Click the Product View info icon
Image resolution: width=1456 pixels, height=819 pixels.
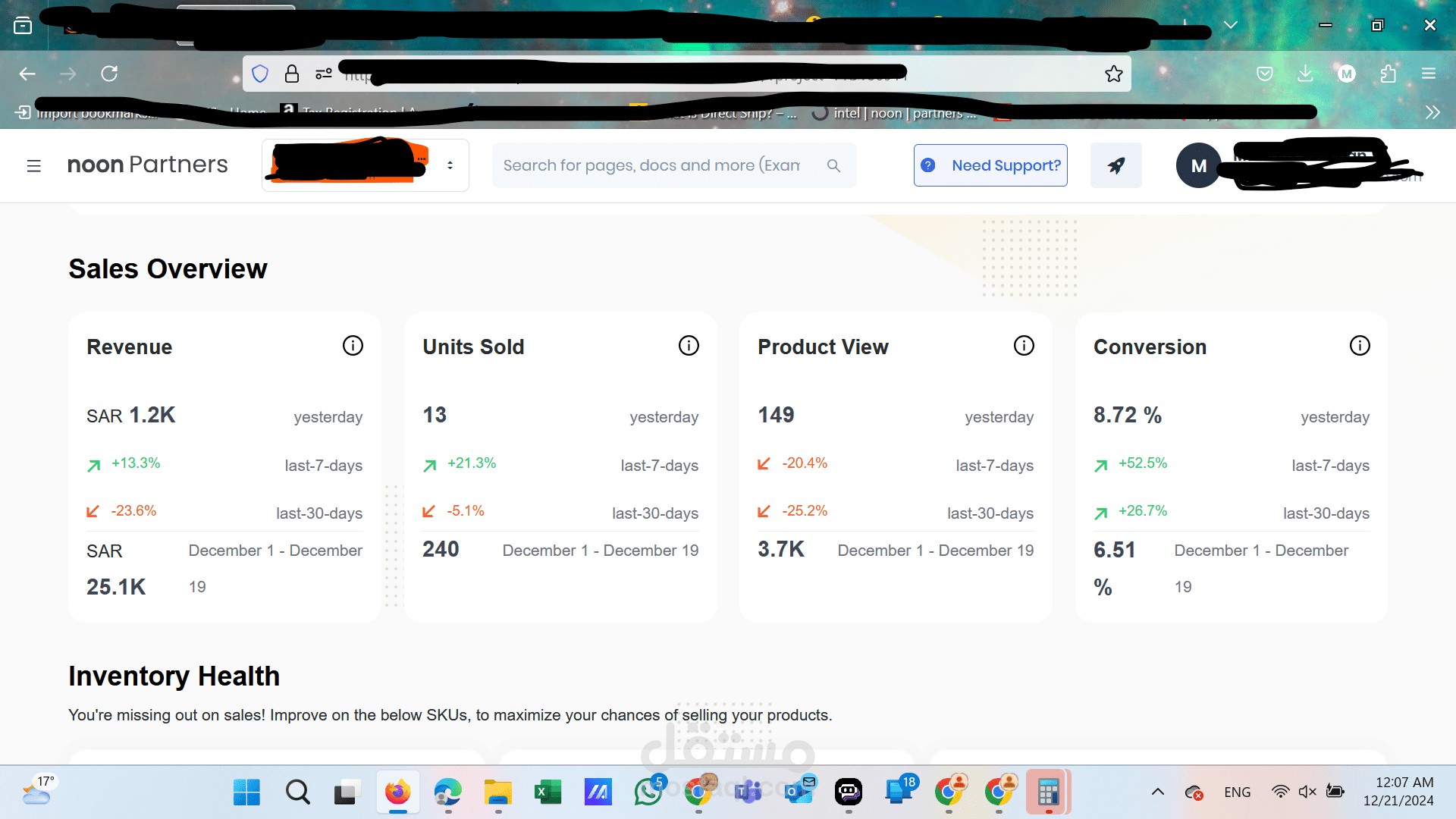click(x=1024, y=346)
